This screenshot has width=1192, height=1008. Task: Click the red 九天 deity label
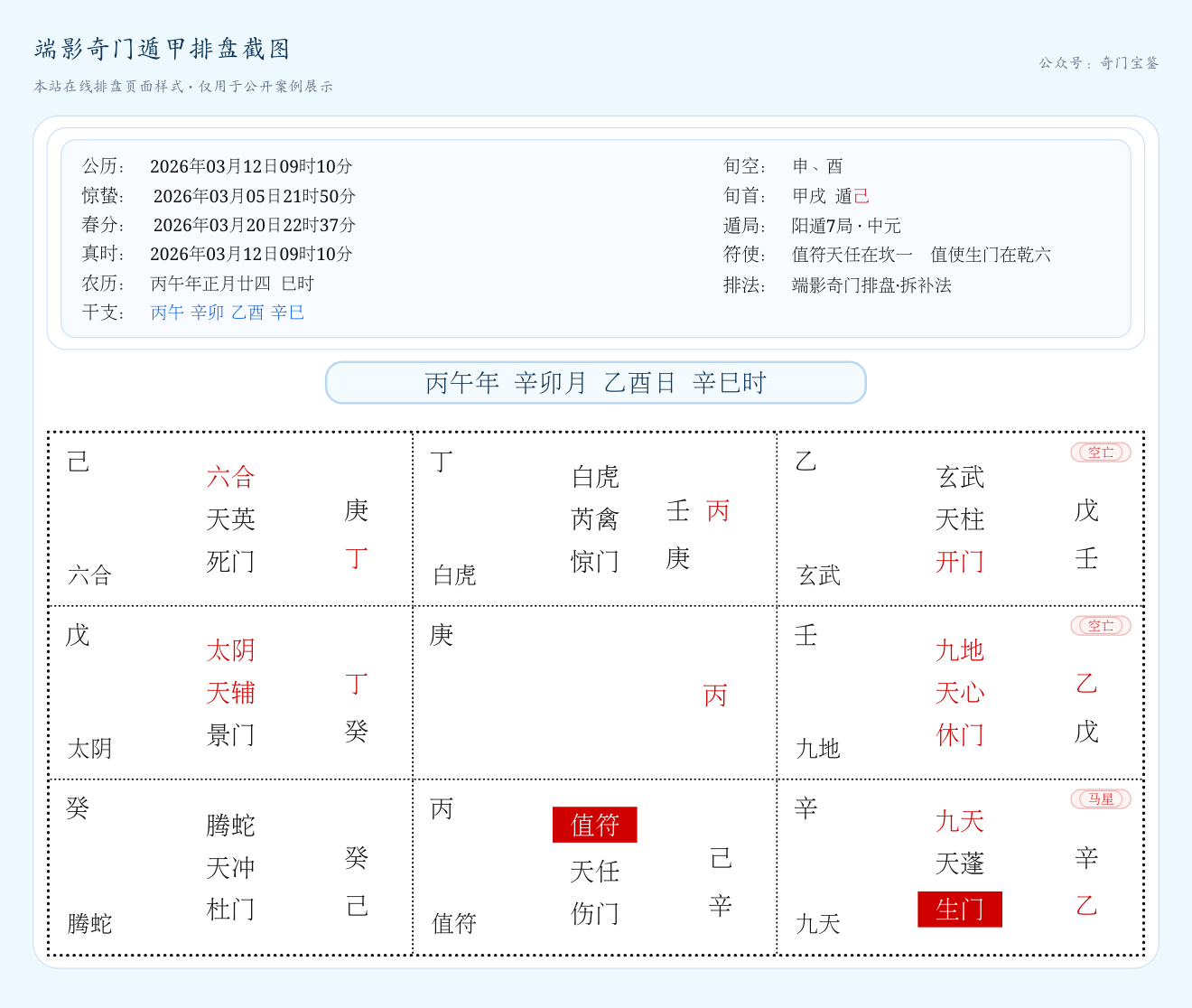(x=960, y=821)
